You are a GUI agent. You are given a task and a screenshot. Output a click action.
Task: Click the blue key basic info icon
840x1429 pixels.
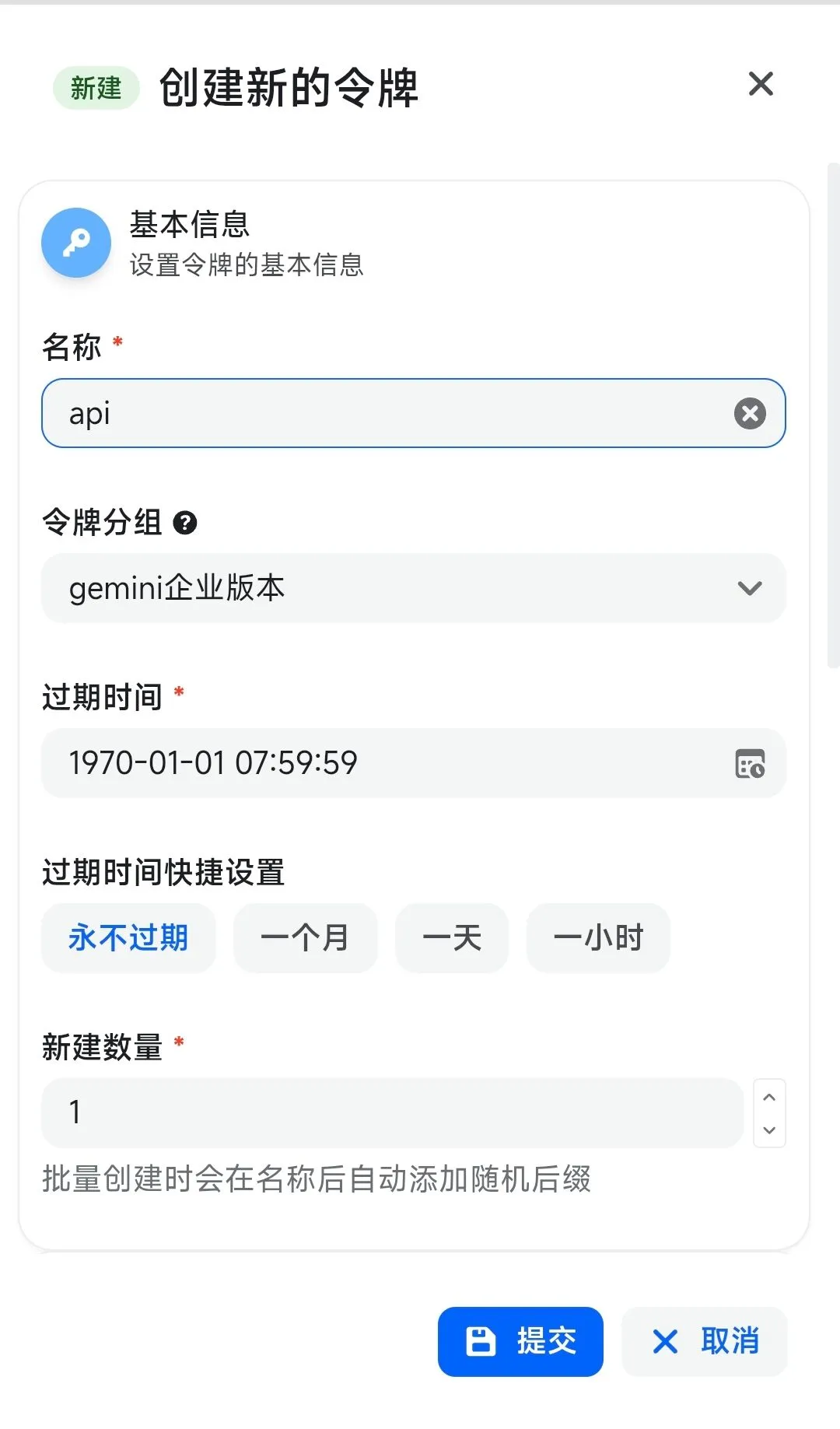[75, 243]
